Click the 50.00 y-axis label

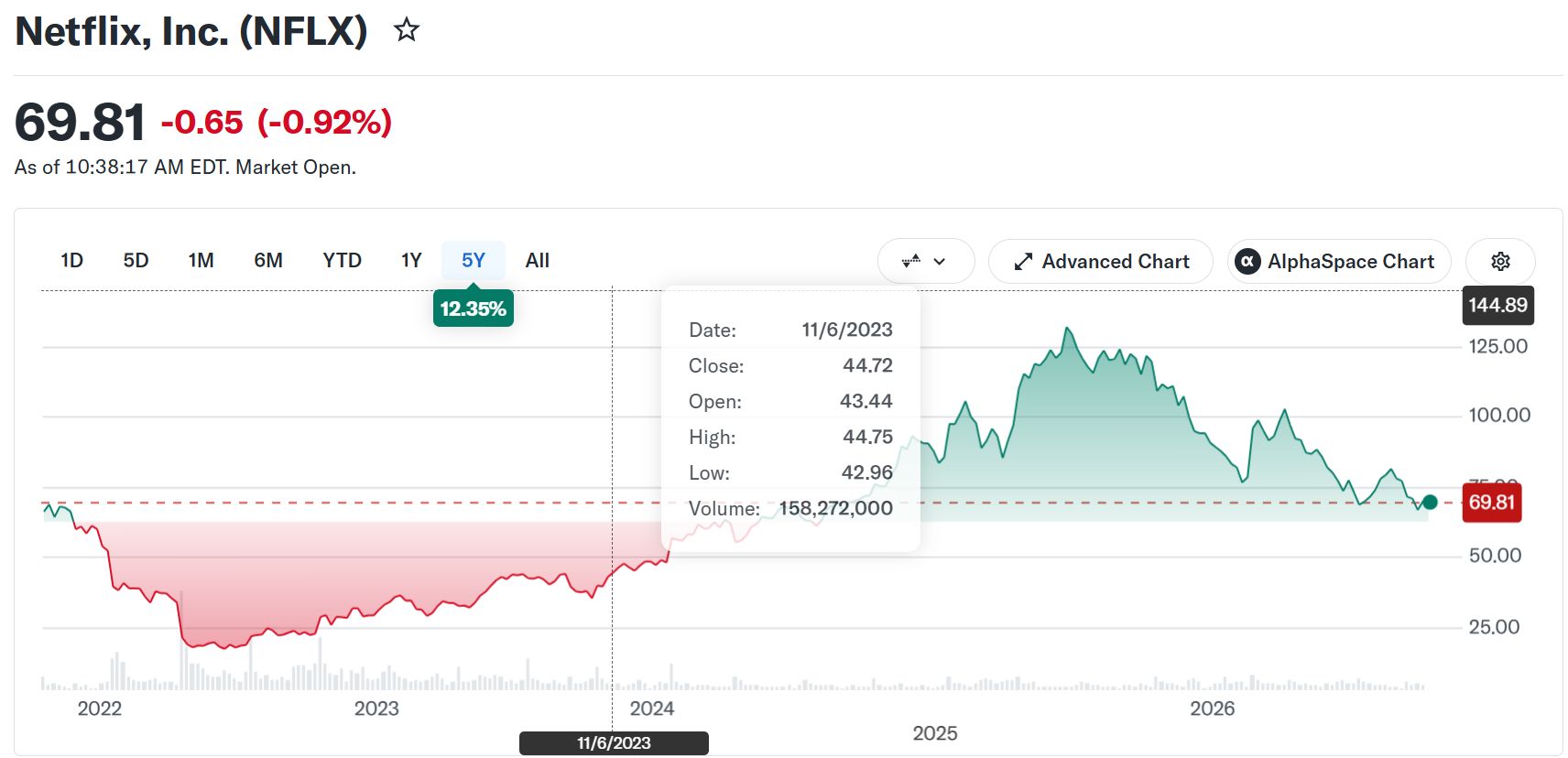coord(1495,556)
